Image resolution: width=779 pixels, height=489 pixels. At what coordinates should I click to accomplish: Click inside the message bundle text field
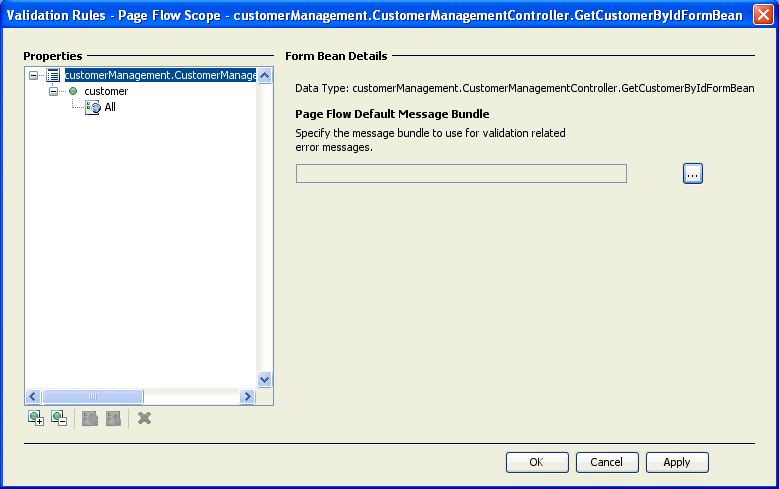(x=461, y=173)
